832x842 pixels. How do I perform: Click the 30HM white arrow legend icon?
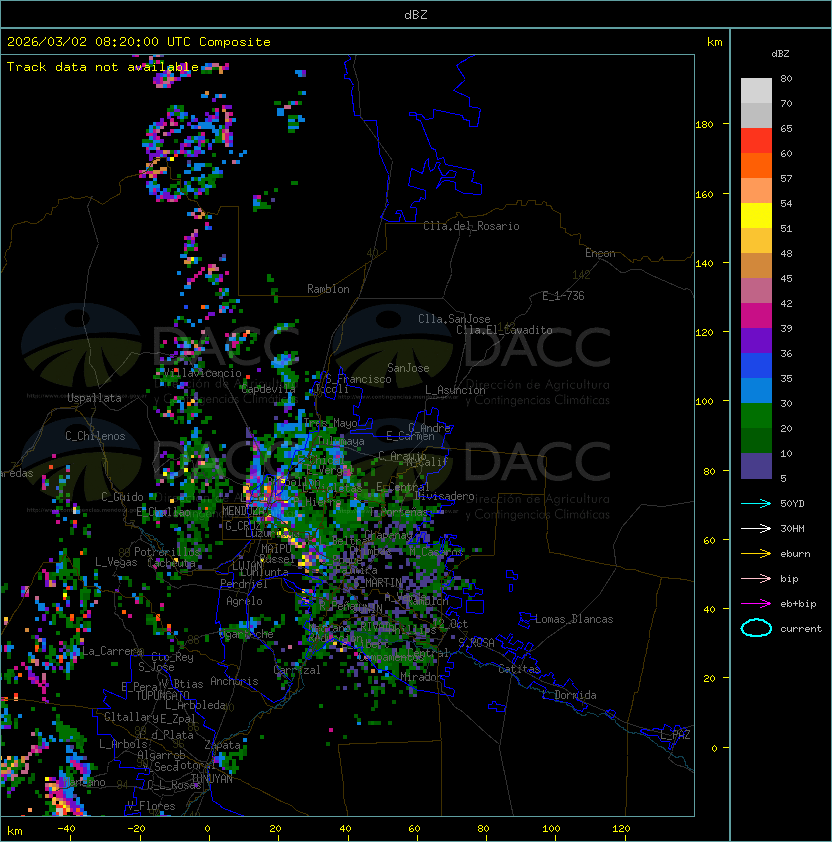pyautogui.click(x=756, y=529)
